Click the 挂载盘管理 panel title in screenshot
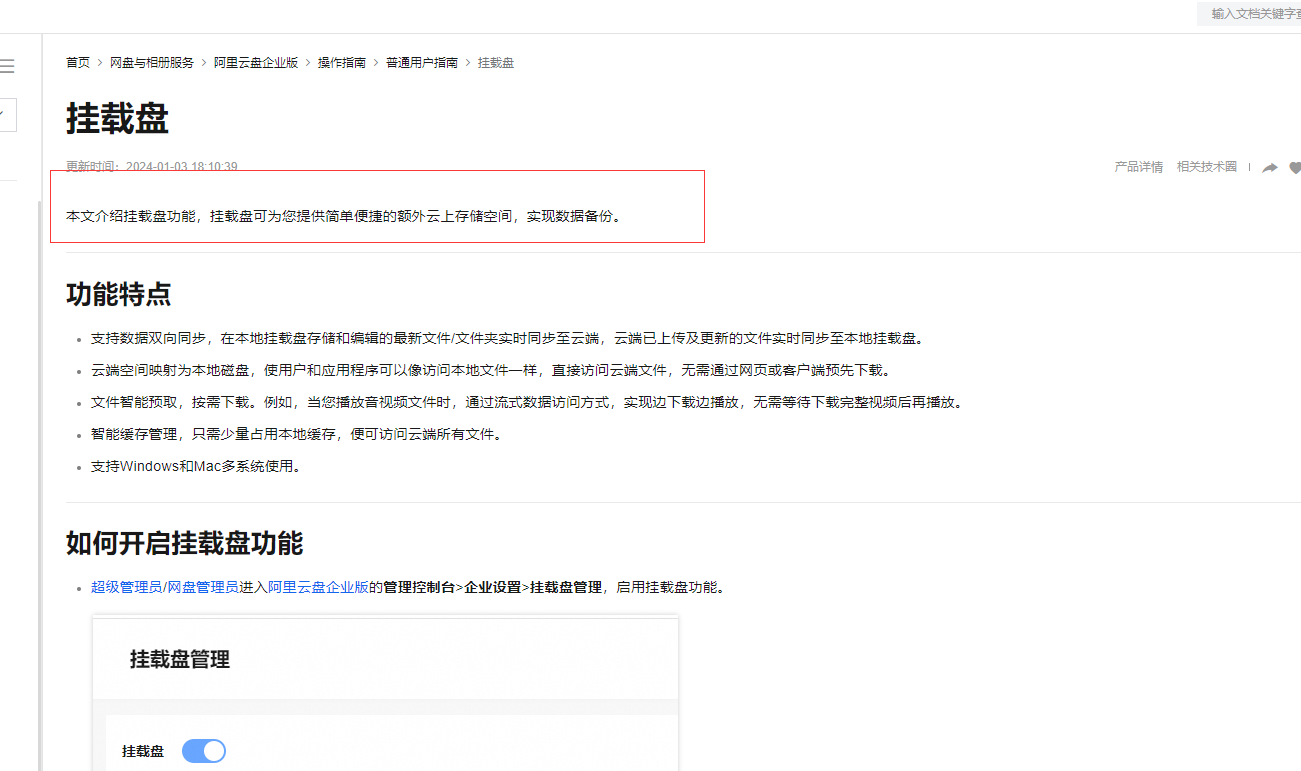1301x771 pixels. click(x=180, y=659)
